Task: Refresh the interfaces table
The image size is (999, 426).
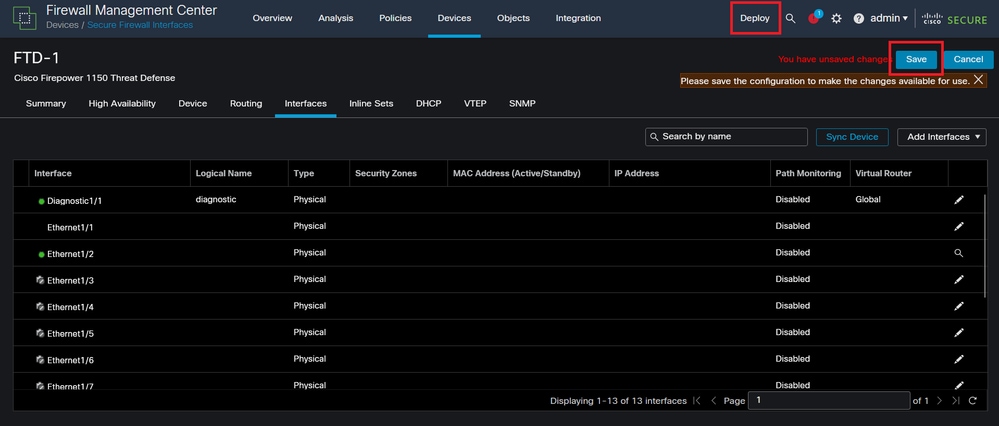Action: (973, 401)
